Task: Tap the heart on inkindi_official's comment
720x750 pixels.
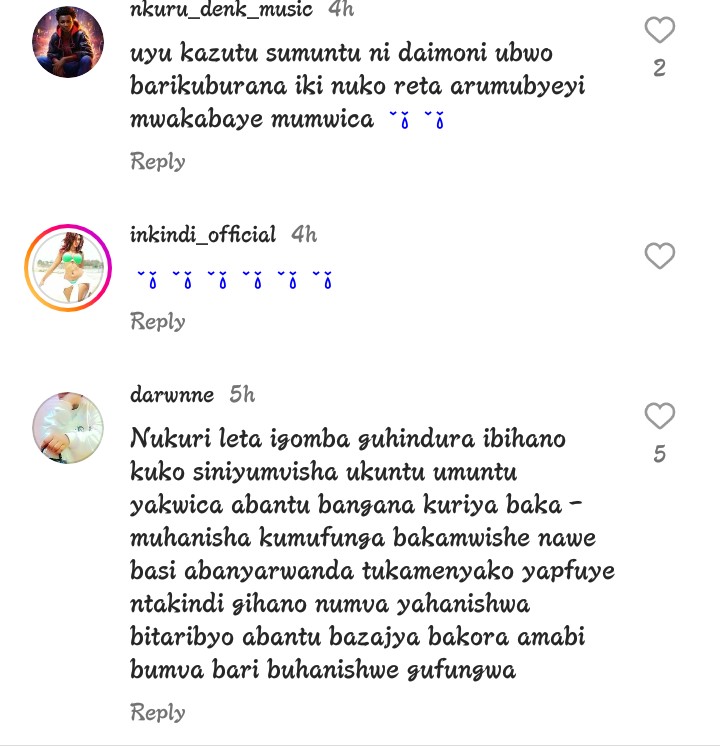Action: [660, 256]
